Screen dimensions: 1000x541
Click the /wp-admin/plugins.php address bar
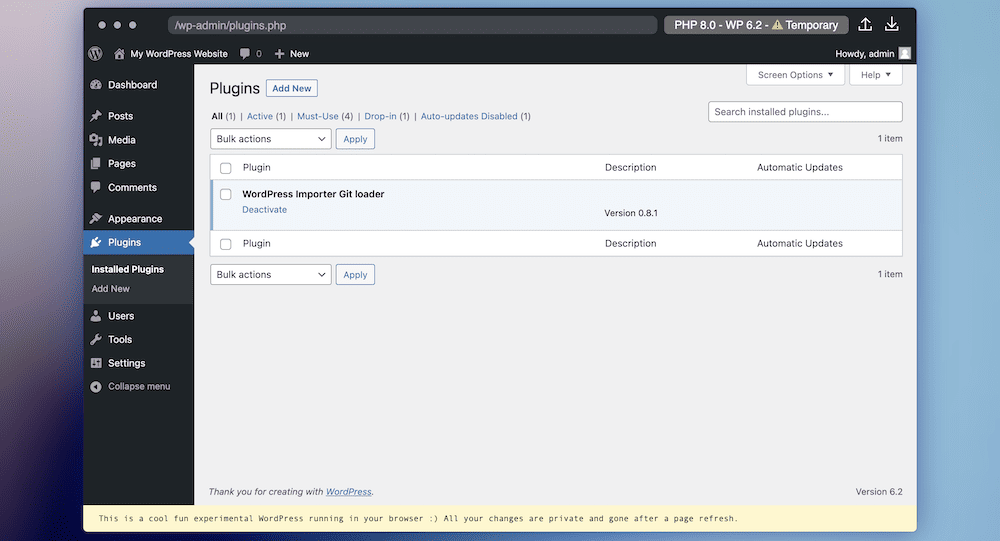[x=412, y=25]
